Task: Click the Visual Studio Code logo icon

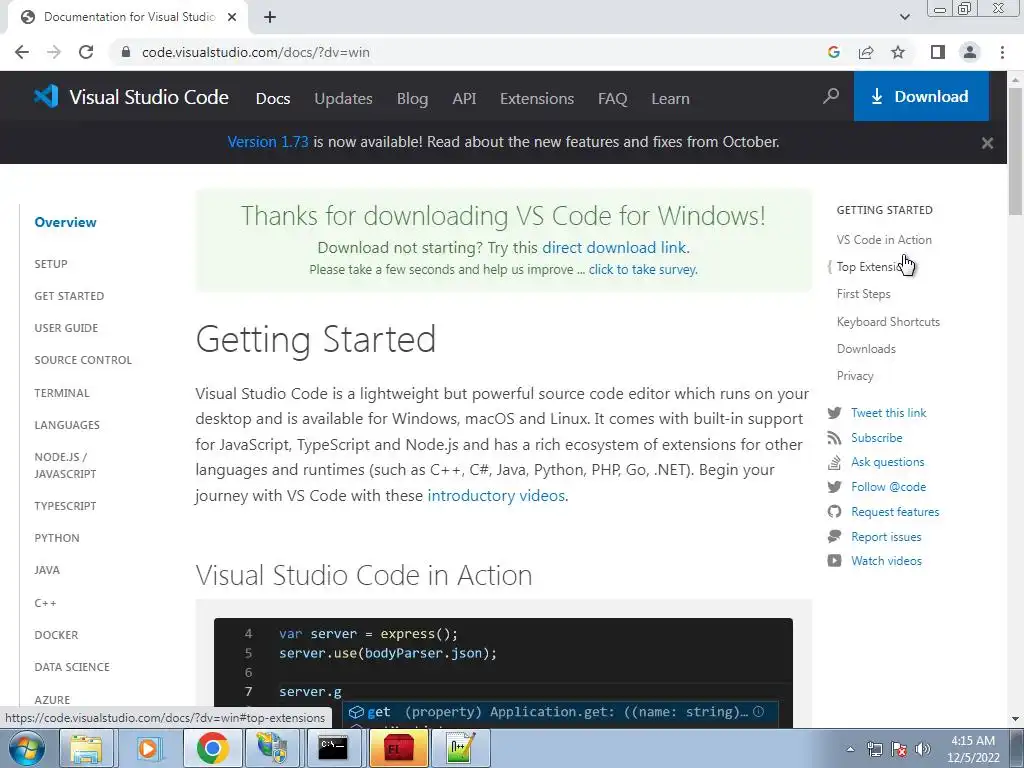Action: tap(46, 97)
